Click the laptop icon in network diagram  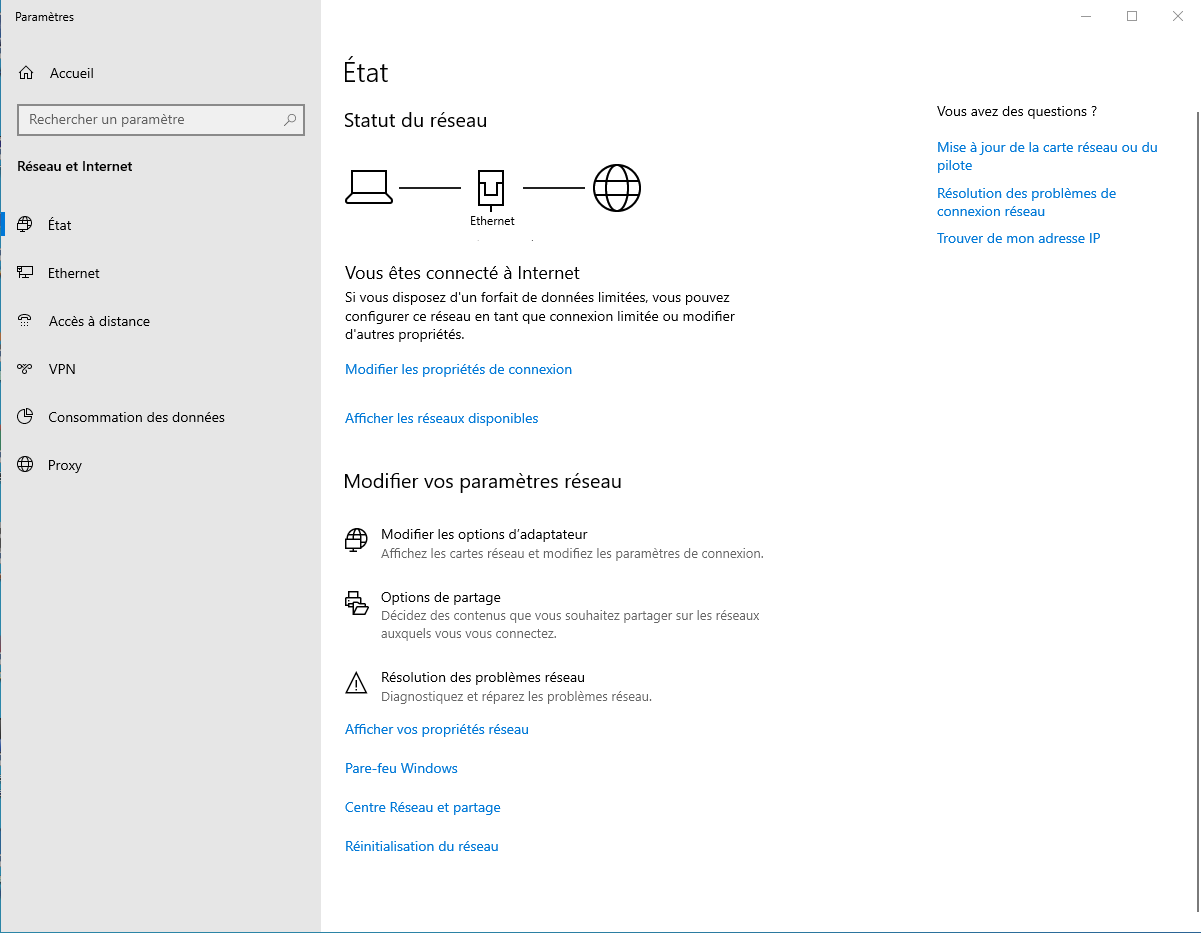368,187
